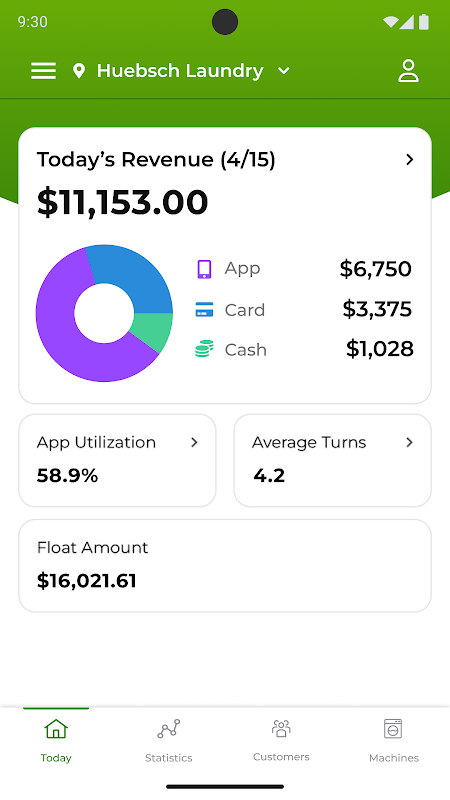Tap the Machines washer icon

(x=393, y=729)
